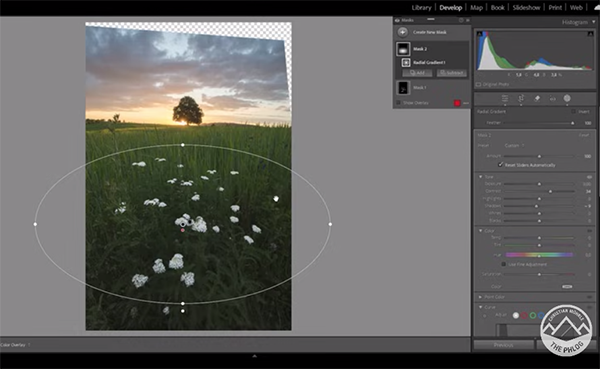Enable the Show Overlay checkbox

pos(398,103)
